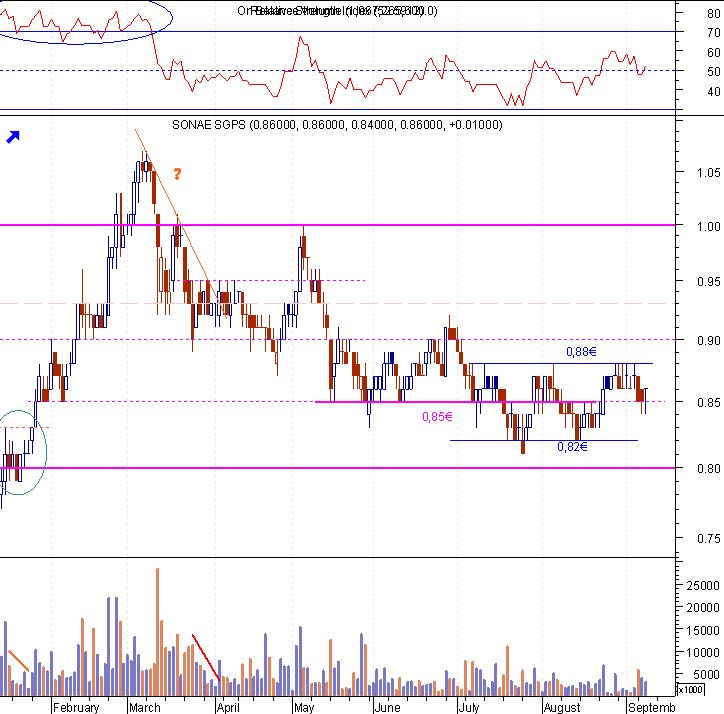Click the 5000 volume axis value
The width and height of the screenshot is (724, 714).
pos(706,675)
